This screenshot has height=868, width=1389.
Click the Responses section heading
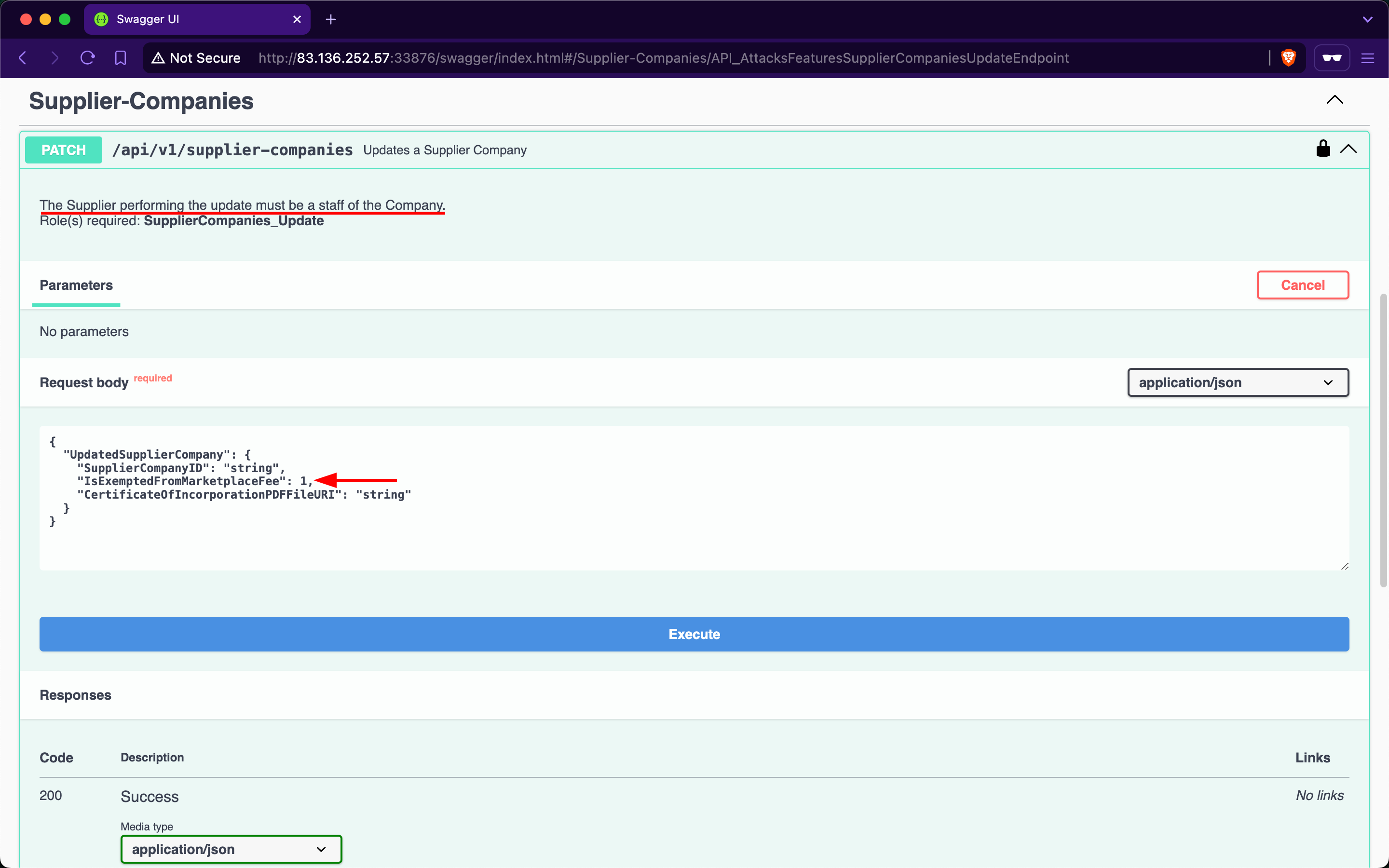point(75,695)
